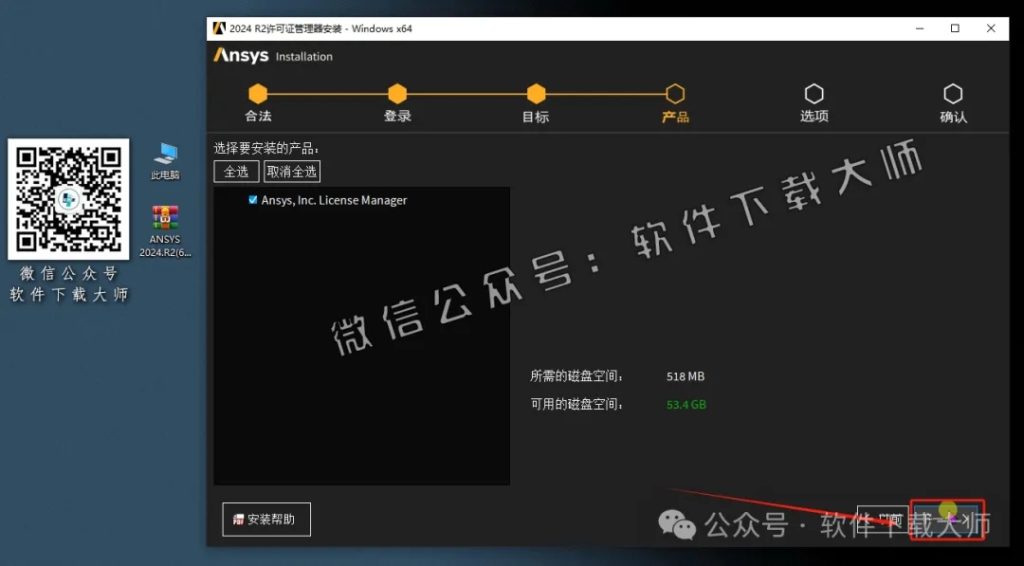Image resolution: width=1024 pixels, height=566 pixels.
Task: Click the Installation text beside Ansys logo
Action: pyautogui.click(x=304, y=57)
